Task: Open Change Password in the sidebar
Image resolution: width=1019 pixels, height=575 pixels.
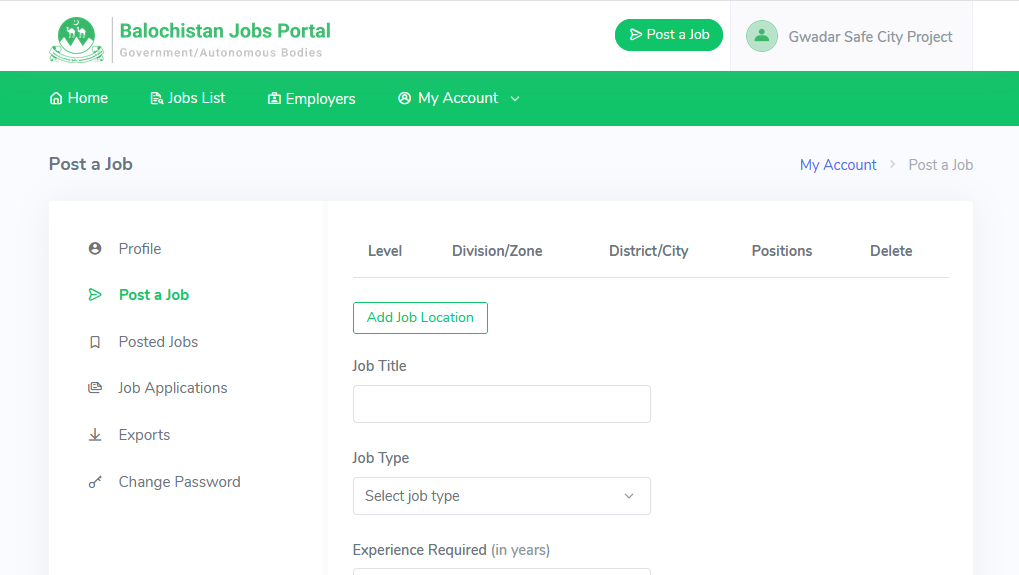Action: click(x=179, y=482)
